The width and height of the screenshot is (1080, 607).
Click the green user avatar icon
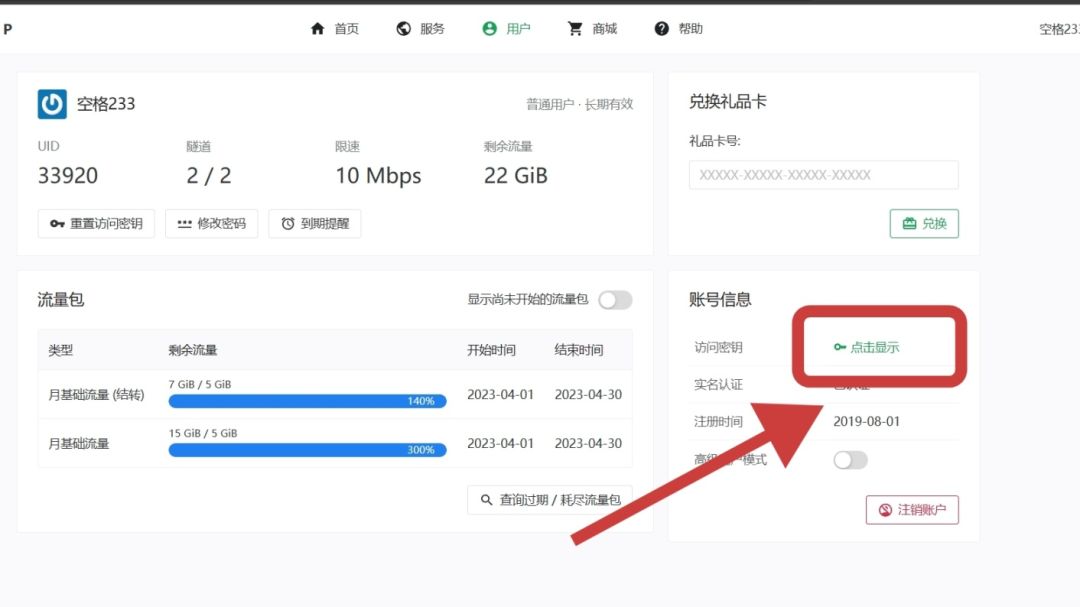(489, 29)
